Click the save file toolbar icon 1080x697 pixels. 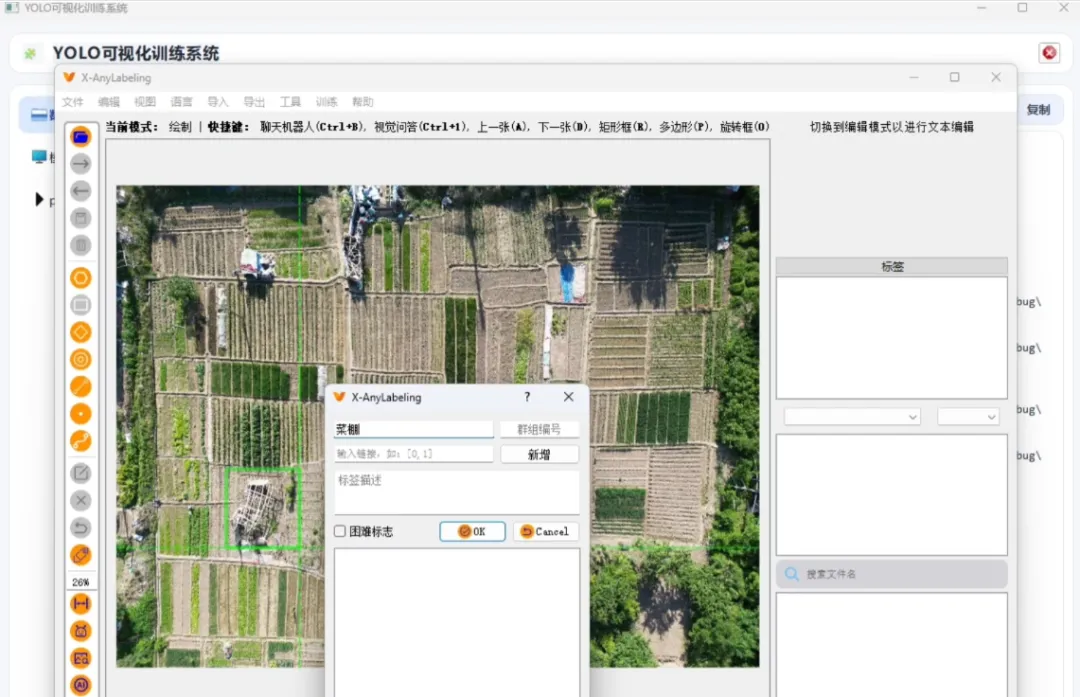pyautogui.click(x=81, y=218)
